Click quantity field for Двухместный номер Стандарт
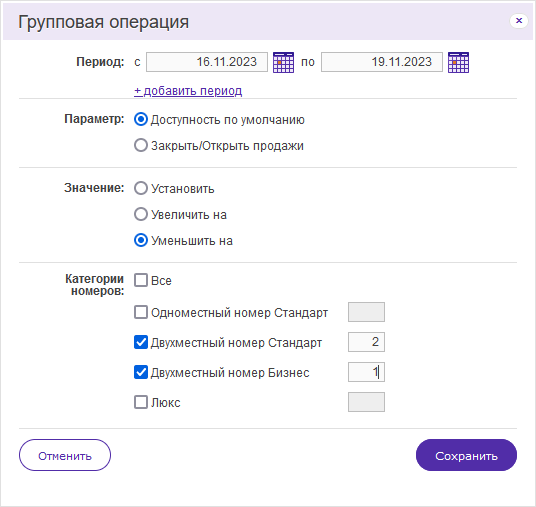This screenshot has height=507, width=536. click(x=366, y=342)
